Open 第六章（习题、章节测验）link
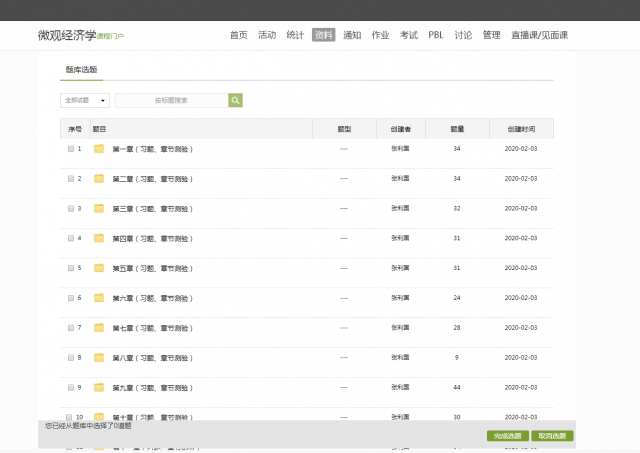Screen dimensions: 640x453 152,298
